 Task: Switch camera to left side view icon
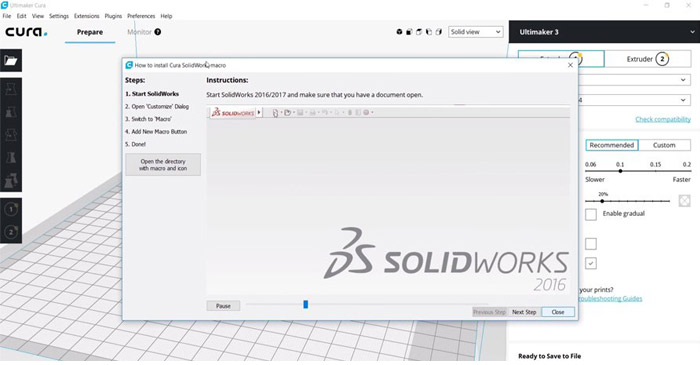click(x=429, y=32)
